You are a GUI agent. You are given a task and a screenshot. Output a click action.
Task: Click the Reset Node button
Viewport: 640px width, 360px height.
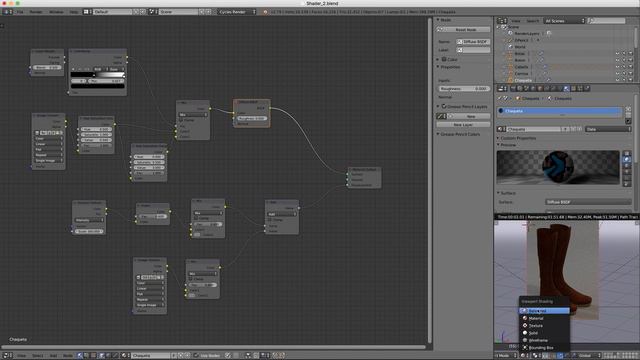(x=463, y=29)
